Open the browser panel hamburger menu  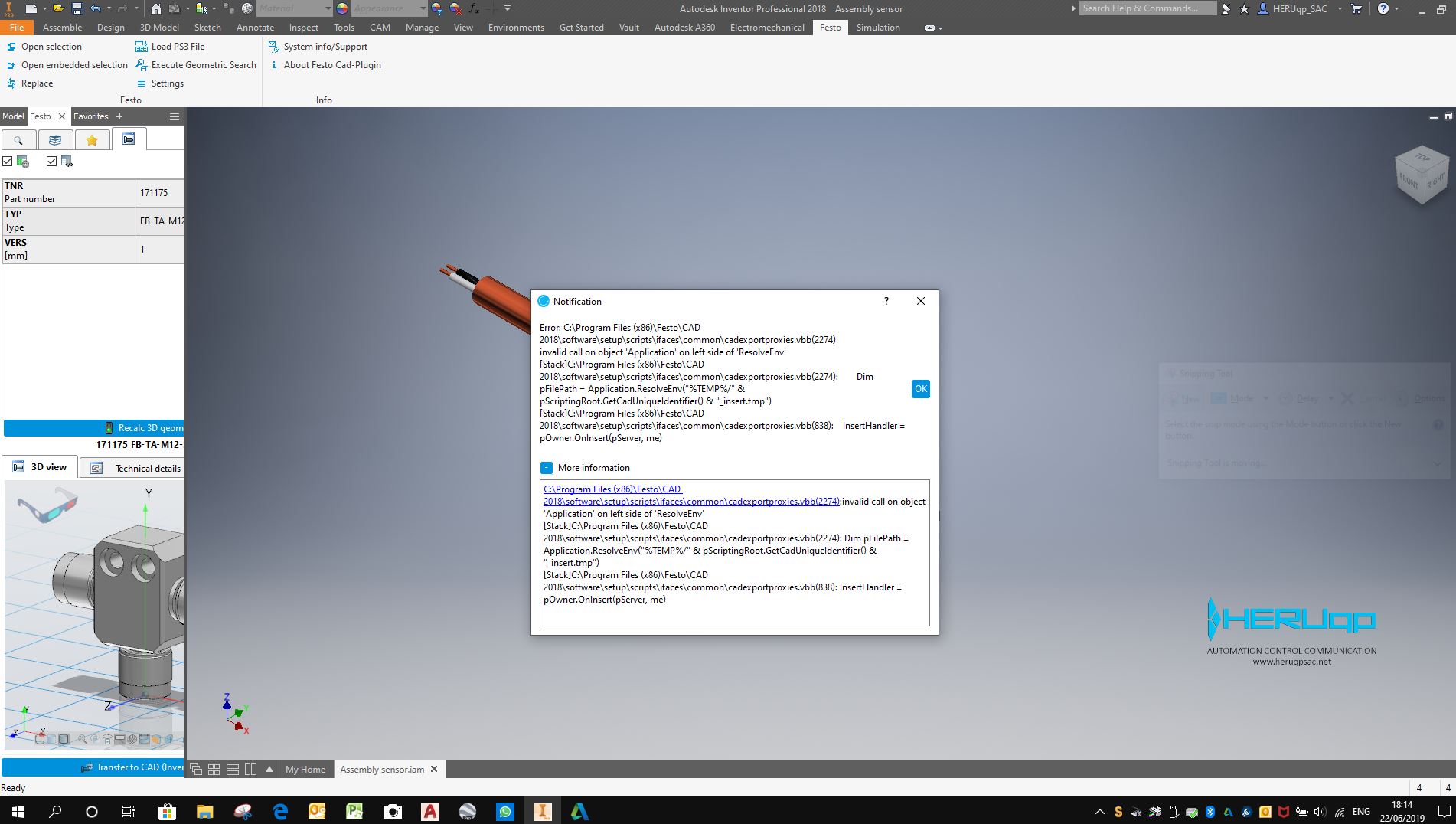[x=175, y=116]
